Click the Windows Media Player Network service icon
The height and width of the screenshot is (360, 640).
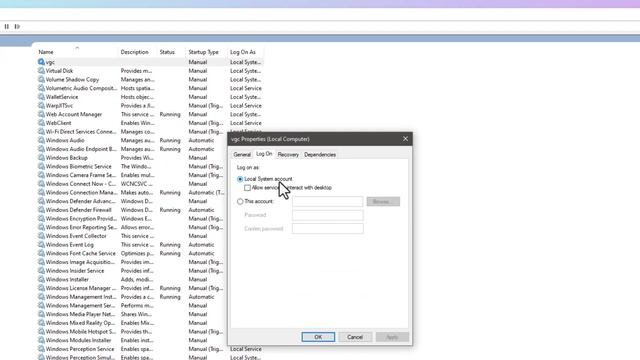(41, 314)
